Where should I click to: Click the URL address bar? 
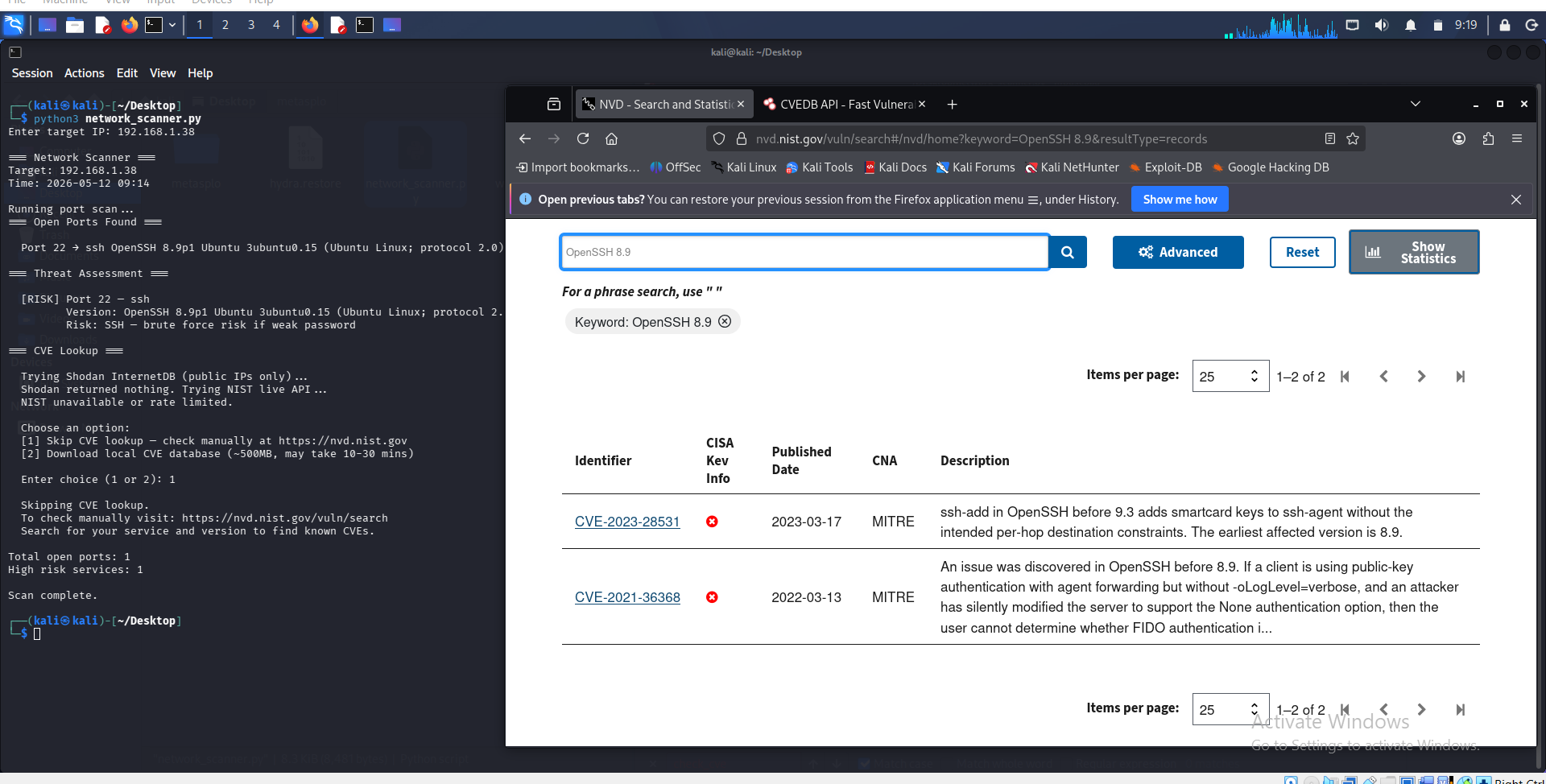point(1035,138)
